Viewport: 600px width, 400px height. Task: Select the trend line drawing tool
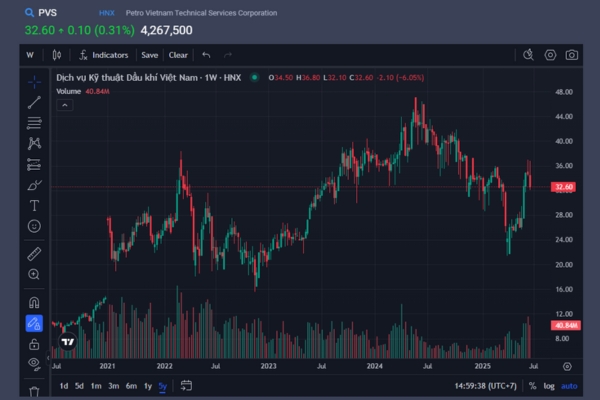[x=34, y=103]
